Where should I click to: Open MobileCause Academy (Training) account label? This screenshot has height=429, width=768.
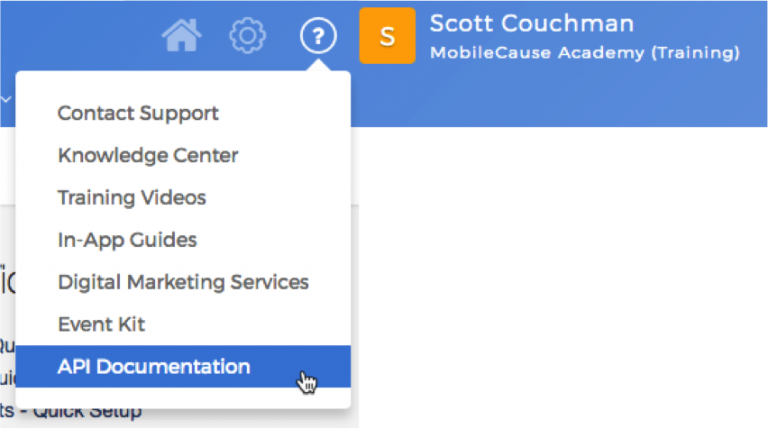point(585,52)
